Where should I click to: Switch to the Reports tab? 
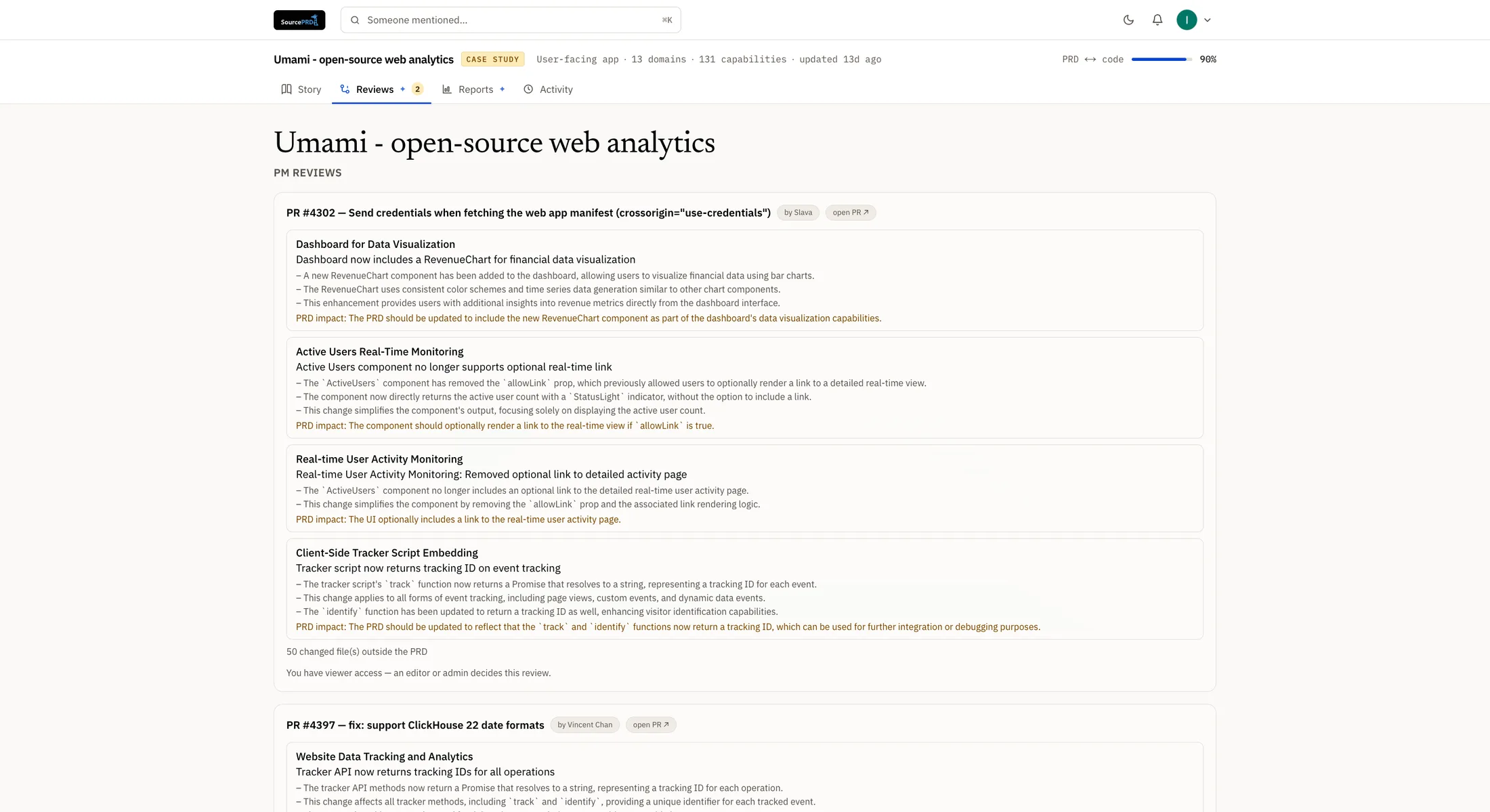[473, 89]
